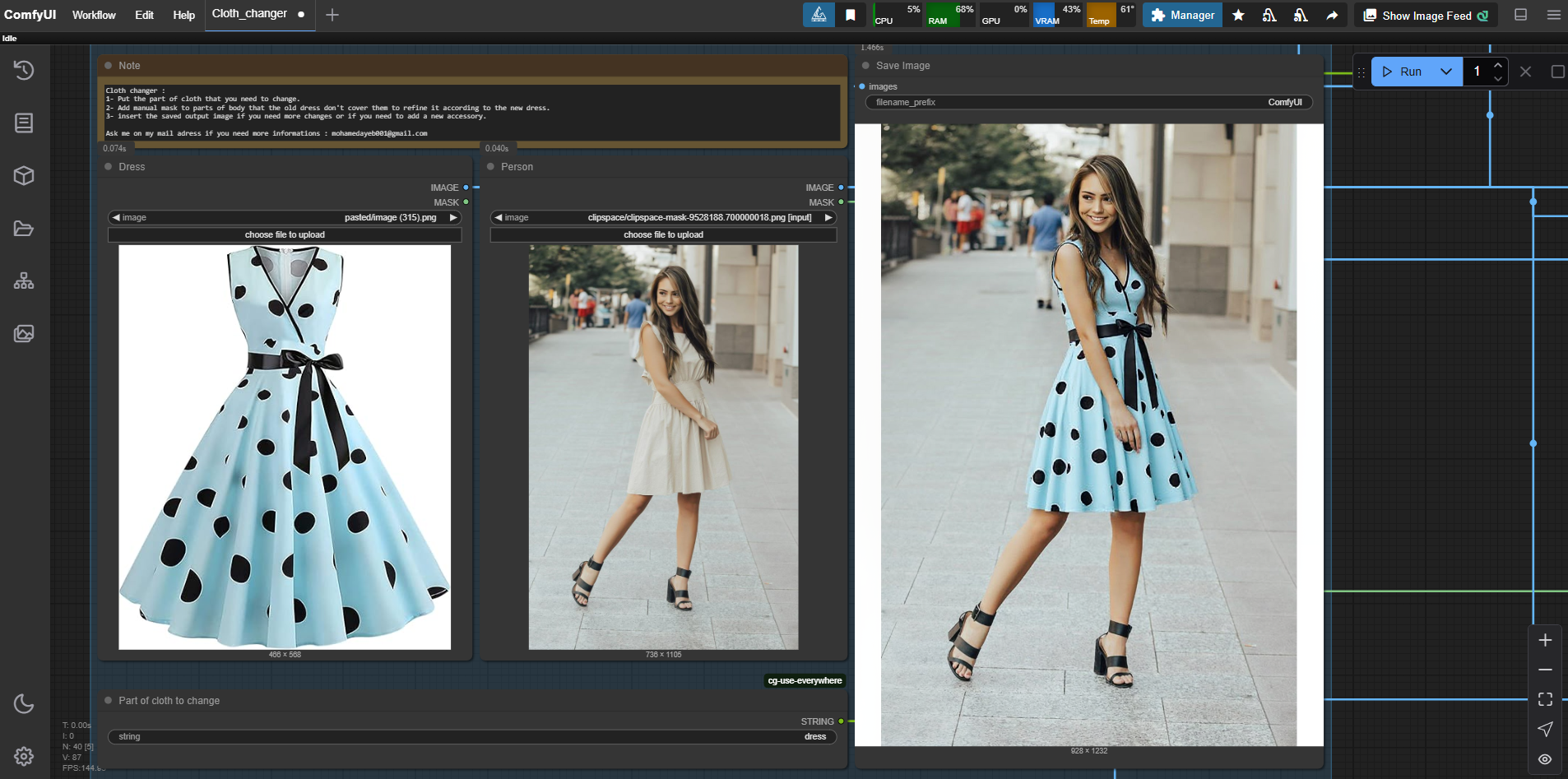Screen dimensions: 1568x779
Task: Click the filename_prefix input field
Action: 1088,102
